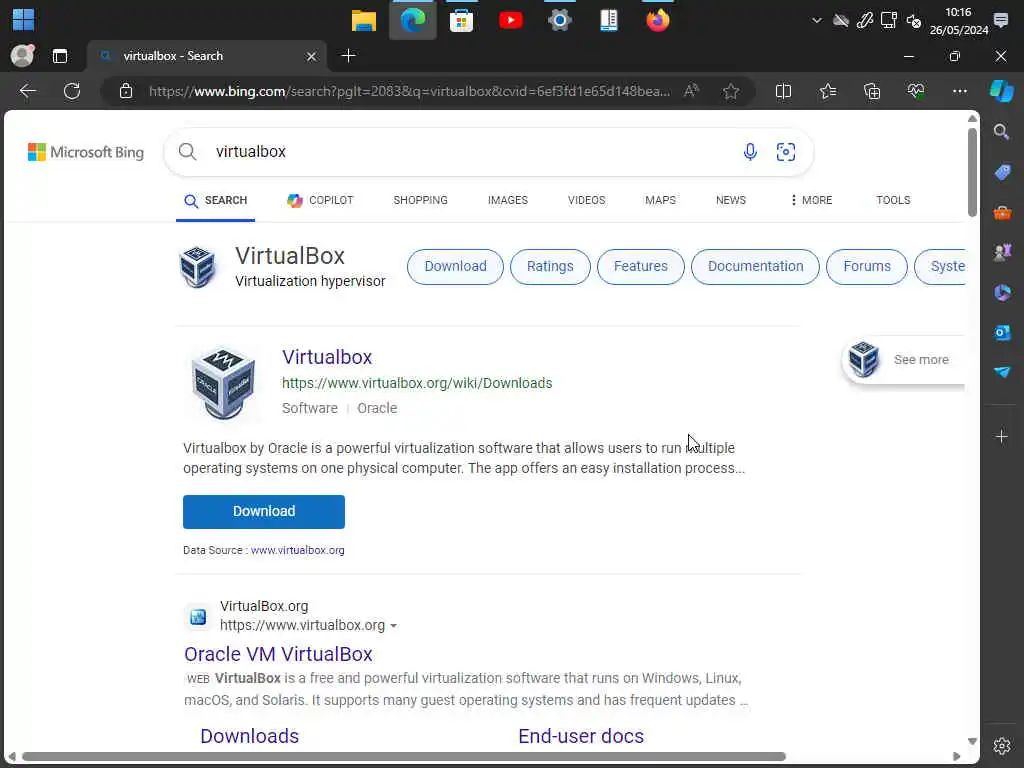This screenshot has width=1024, height=768.
Task: Click the vertical page scrollbar
Action: [972, 173]
